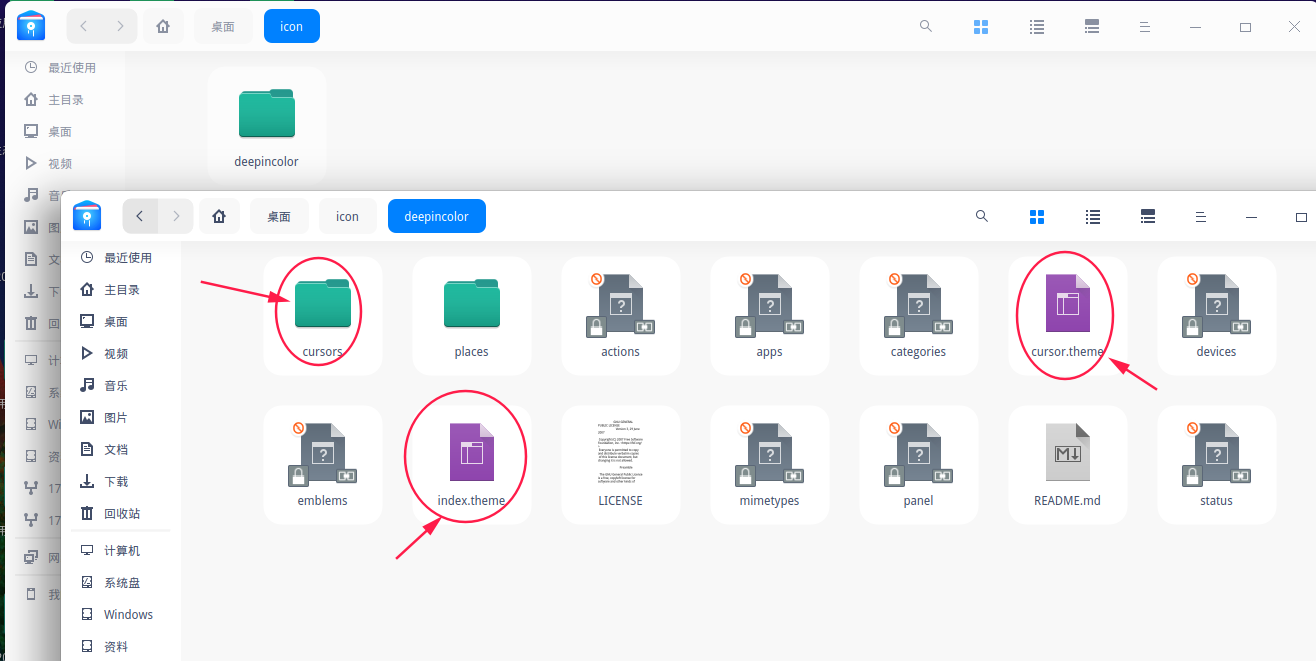Switch to icon view in back window
The width and height of the screenshot is (1316, 661).
[x=981, y=27]
